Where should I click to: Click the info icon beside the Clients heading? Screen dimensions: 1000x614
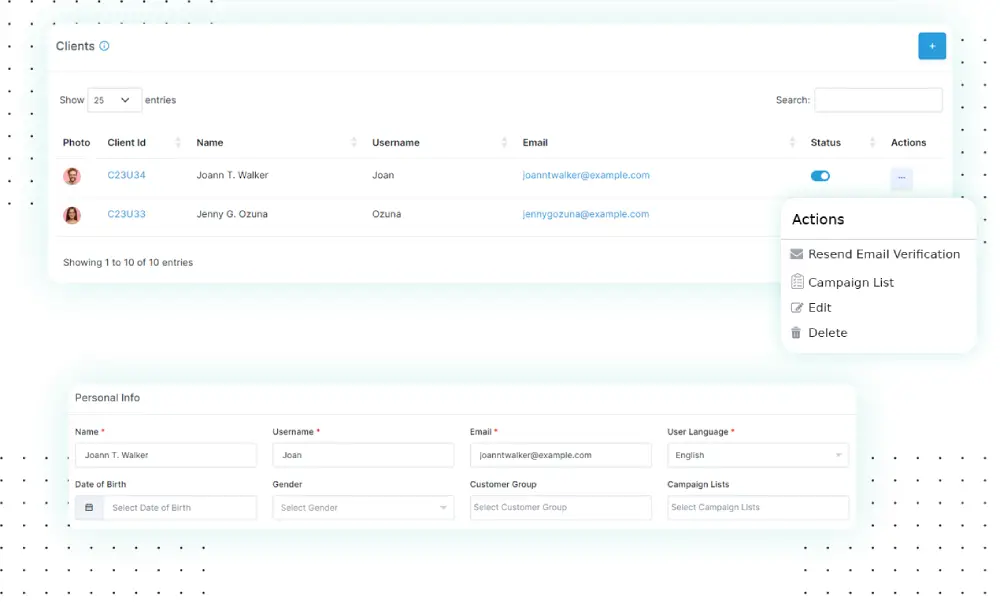point(104,46)
